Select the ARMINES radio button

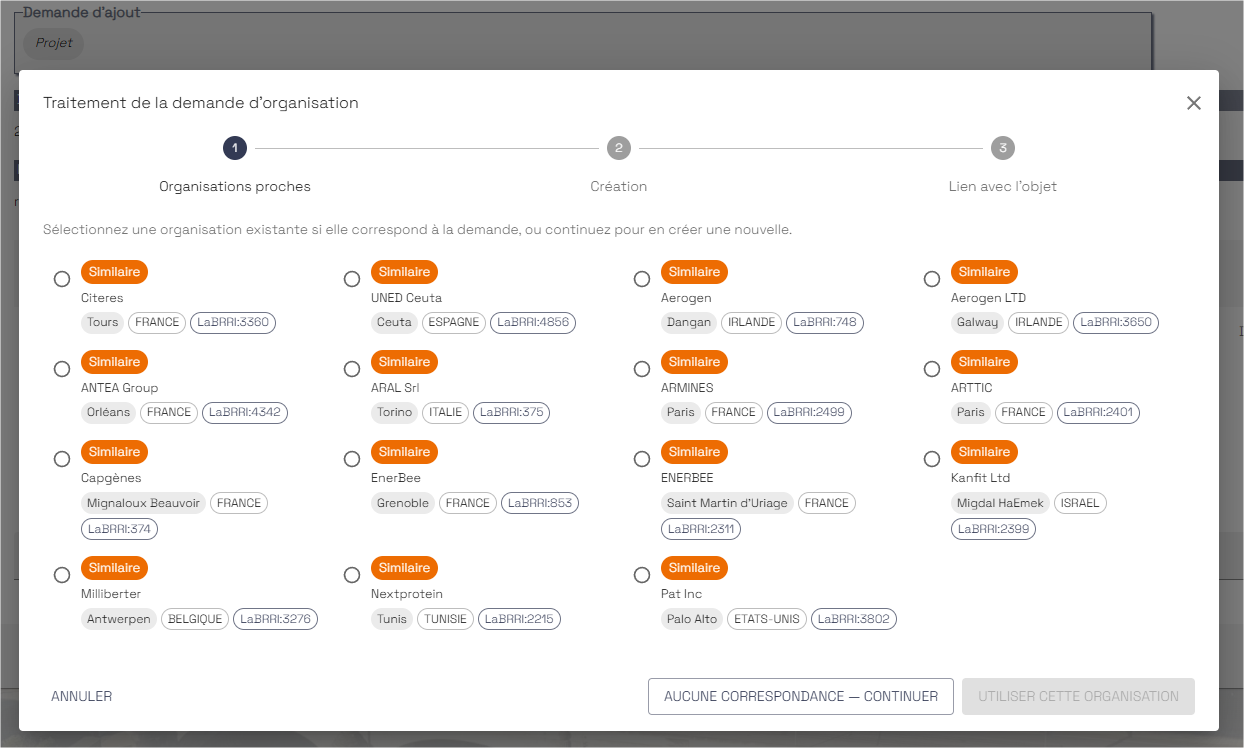click(x=642, y=369)
